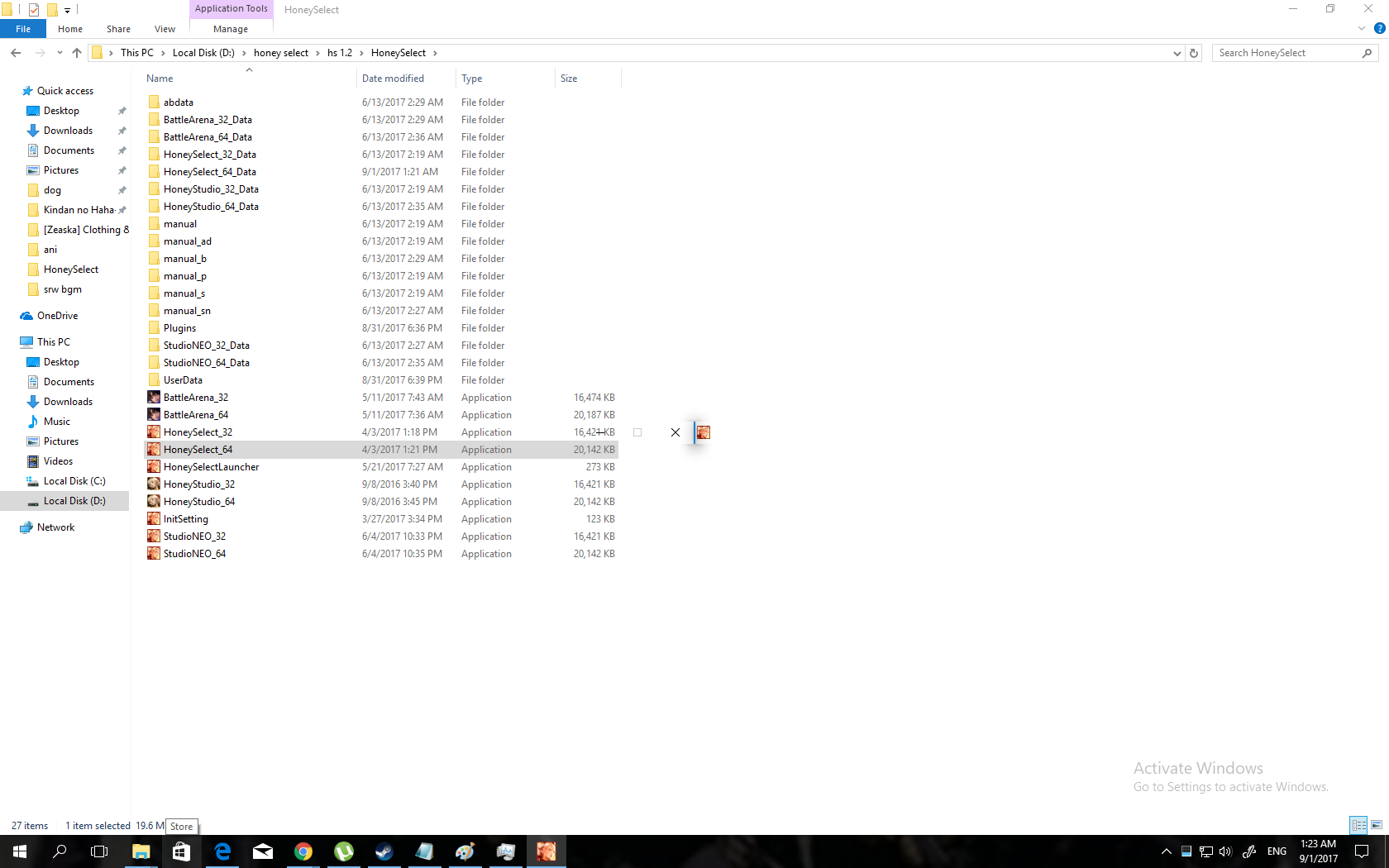Open Explorer help question mark
This screenshot has width=1389, height=868.
1379,28
